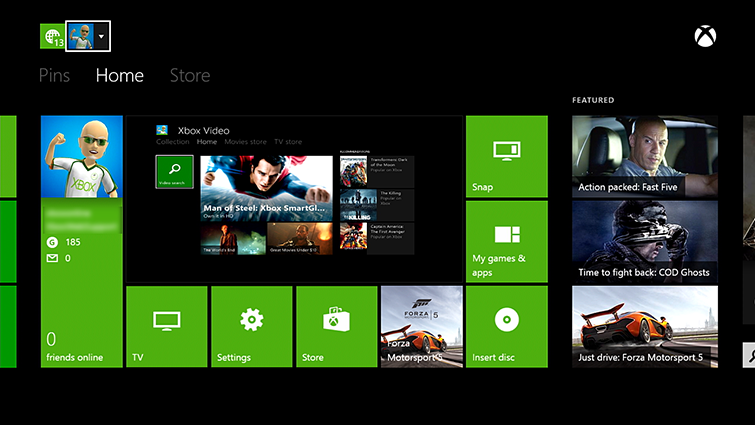Open Movies store in Xbox Video
Image resolution: width=755 pixels, height=425 pixels.
245,142
